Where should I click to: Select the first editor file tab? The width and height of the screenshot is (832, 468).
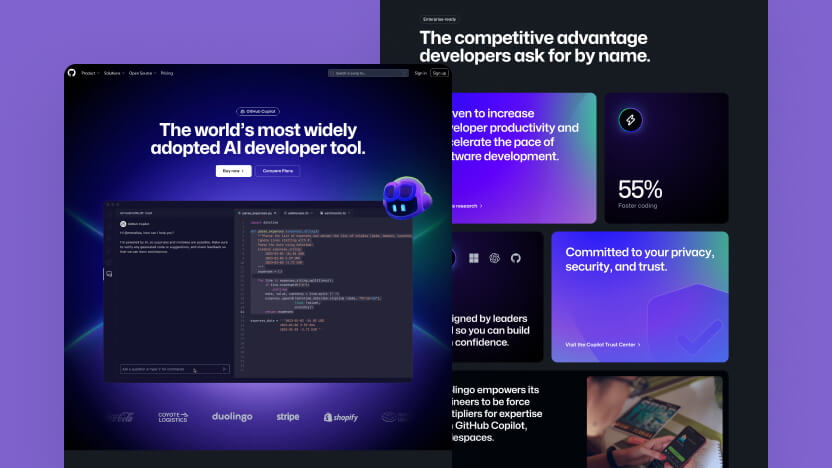257,213
